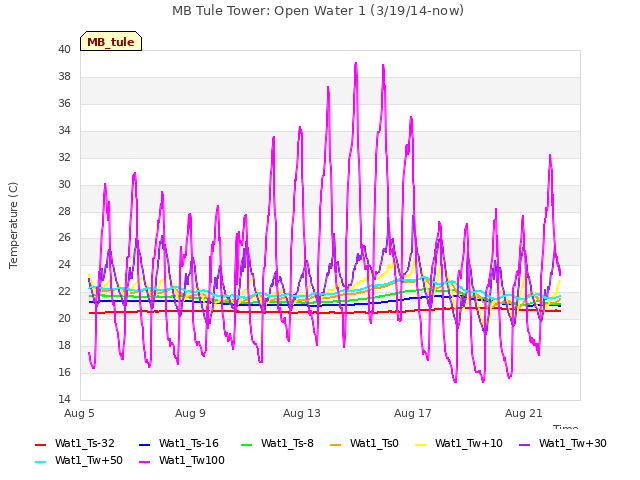Click the Aug 21 x-axis label
The height and width of the screenshot is (480, 640).
click(524, 413)
